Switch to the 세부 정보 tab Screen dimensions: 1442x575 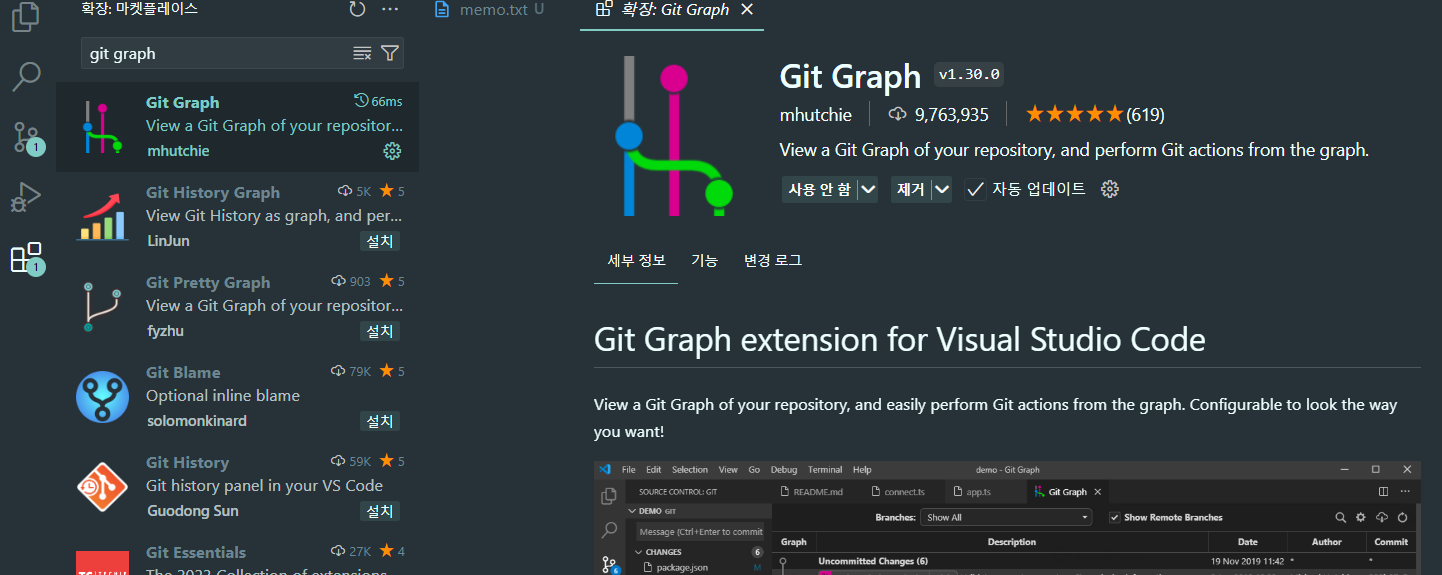click(x=637, y=260)
